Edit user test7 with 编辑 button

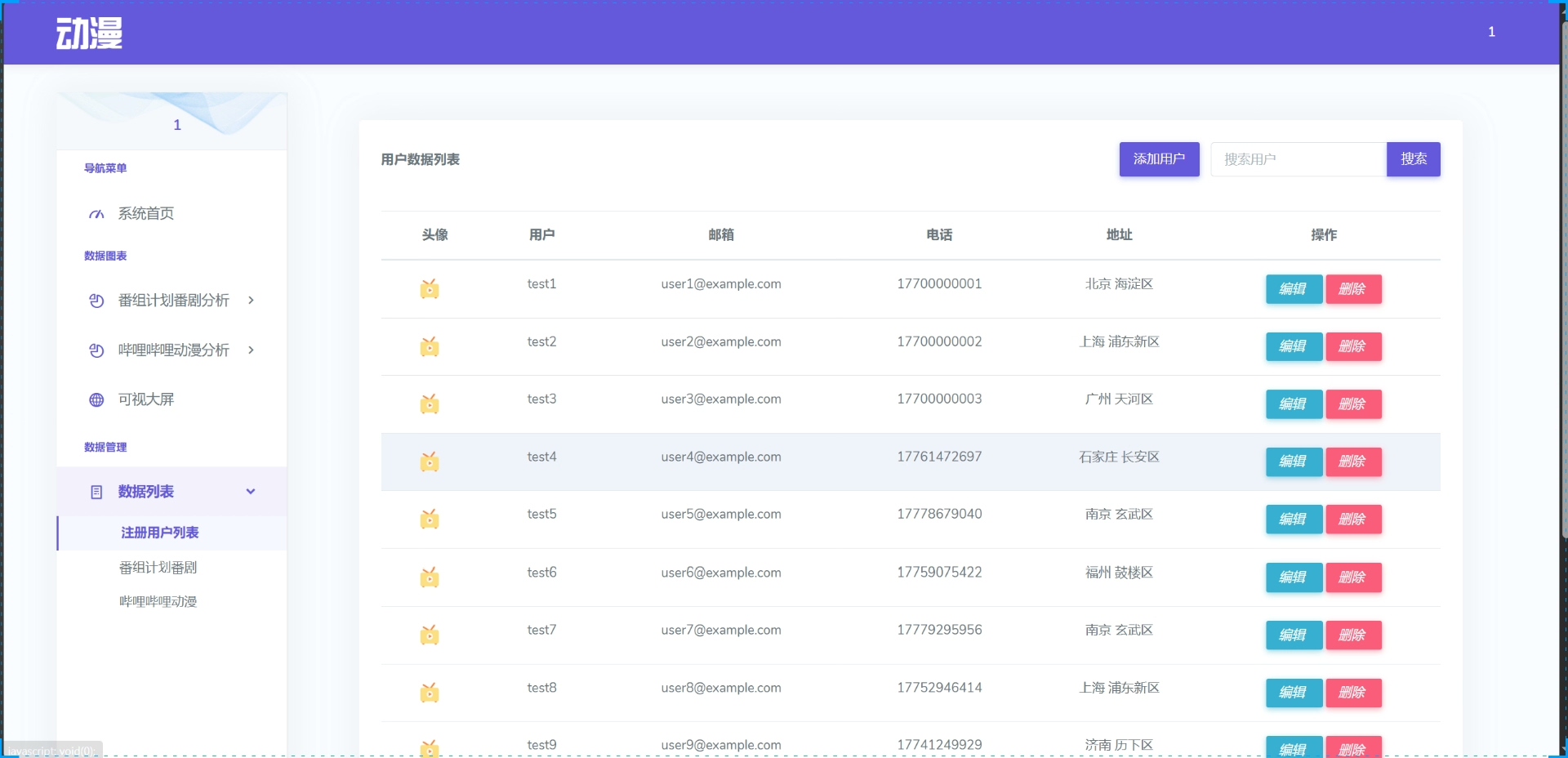click(x=1294, y=635)
